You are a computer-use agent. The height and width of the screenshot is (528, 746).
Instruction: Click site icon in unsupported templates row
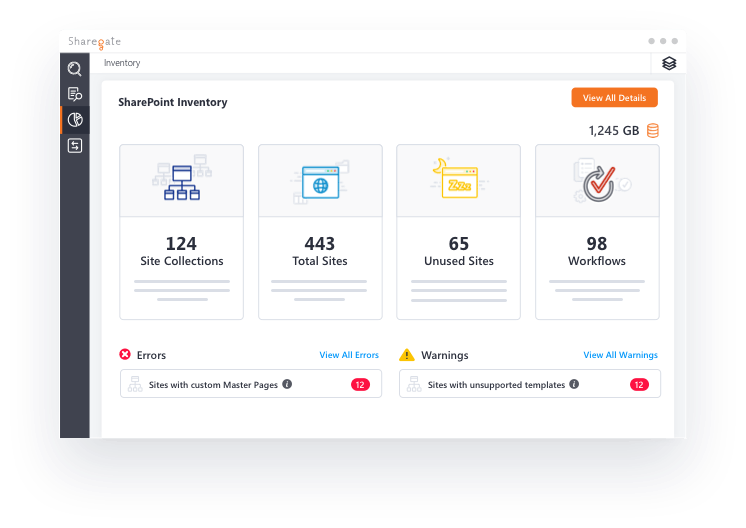click(x=414, y=384)
